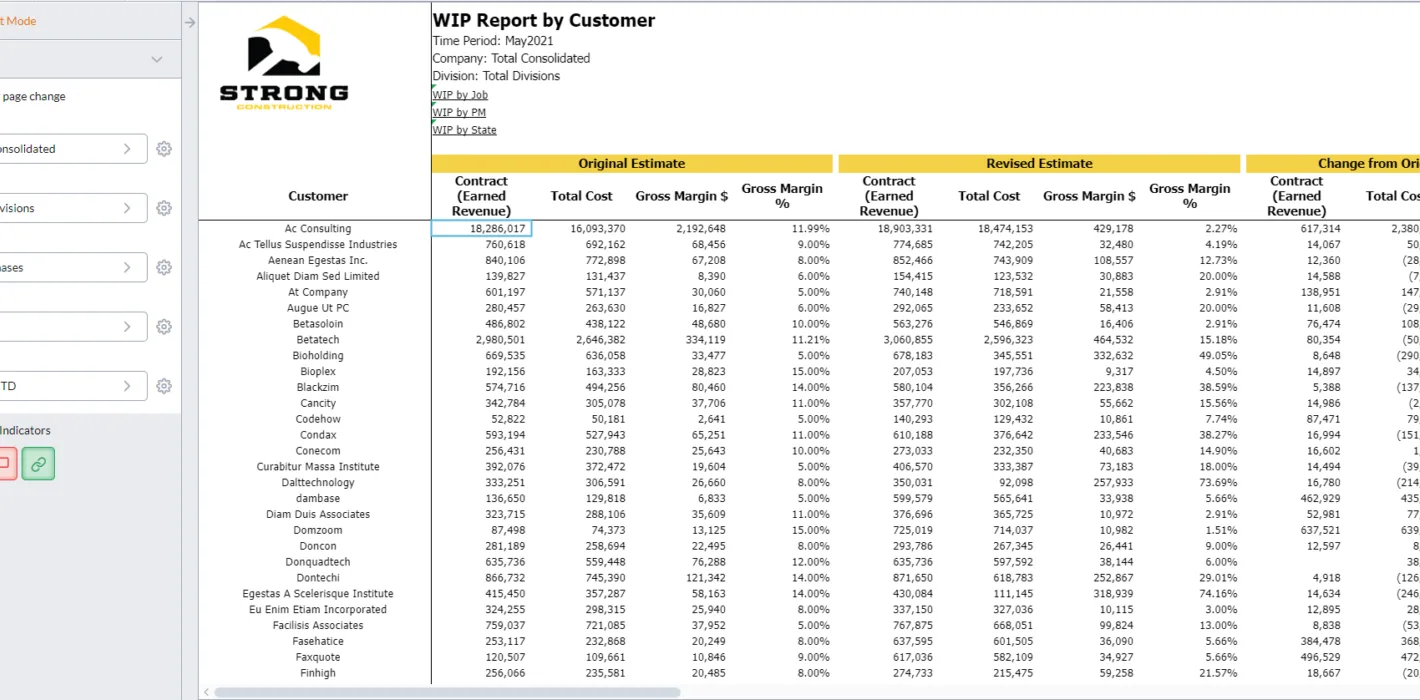Viewport: 1420px width, 700px height.
Task: Select the Ac Consulting customer row
Action: click(x=318, y=229)
